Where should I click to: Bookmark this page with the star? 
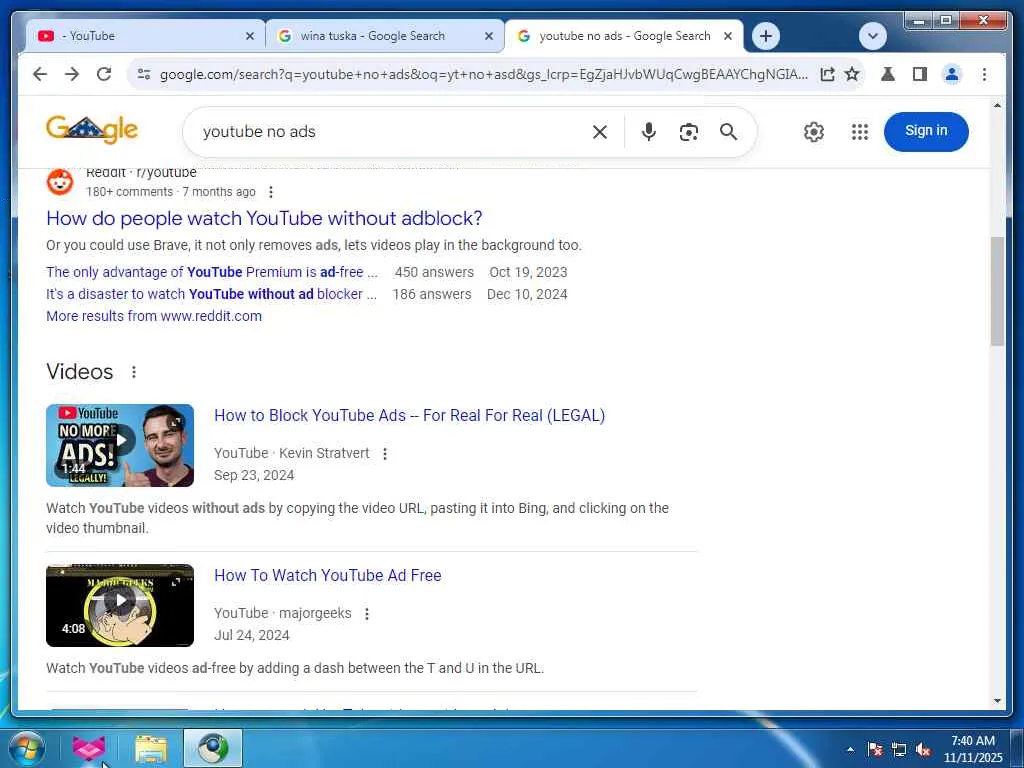tap(852, 74)
